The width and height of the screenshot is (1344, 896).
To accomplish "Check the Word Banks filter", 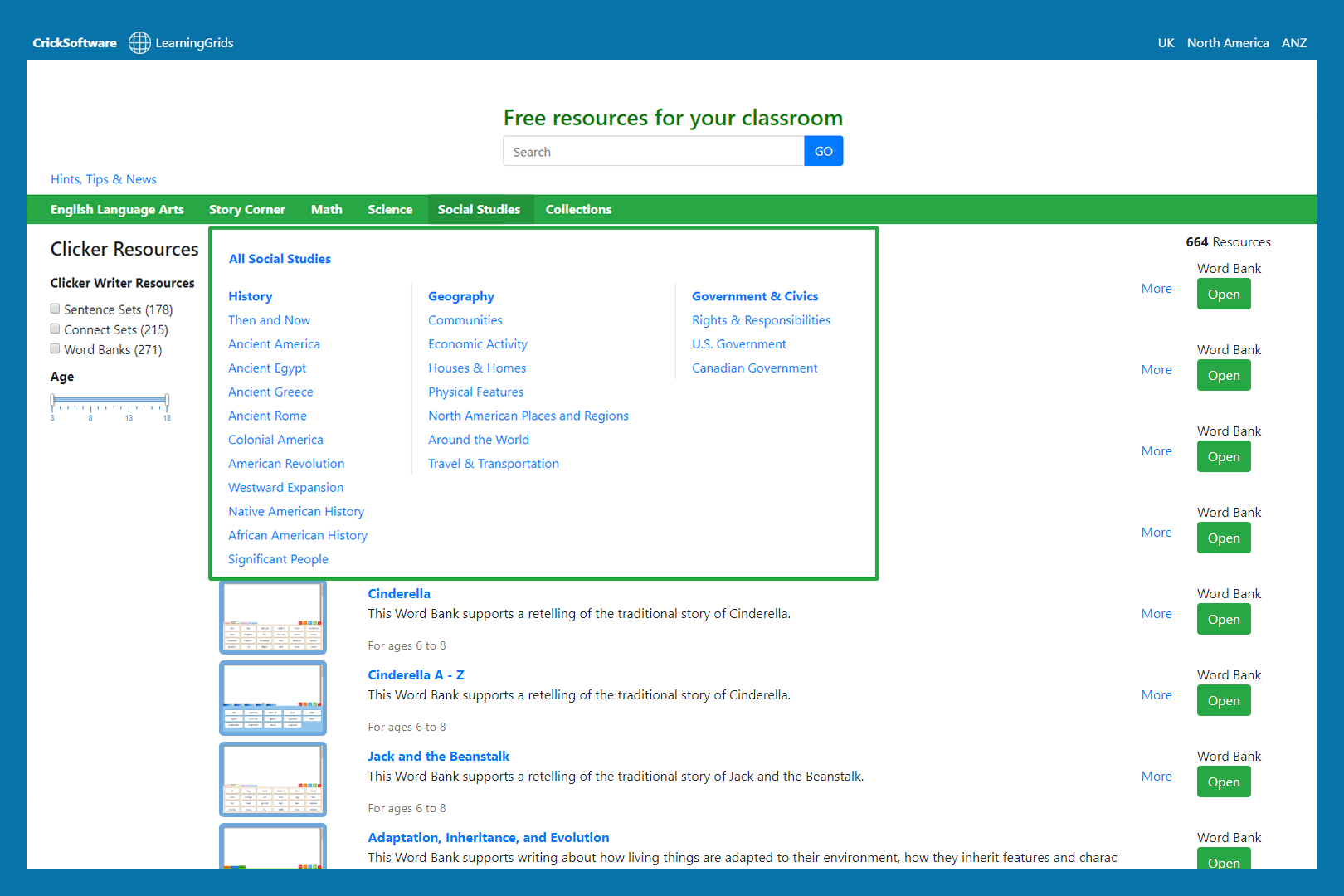I will click(x=56, y=348).
